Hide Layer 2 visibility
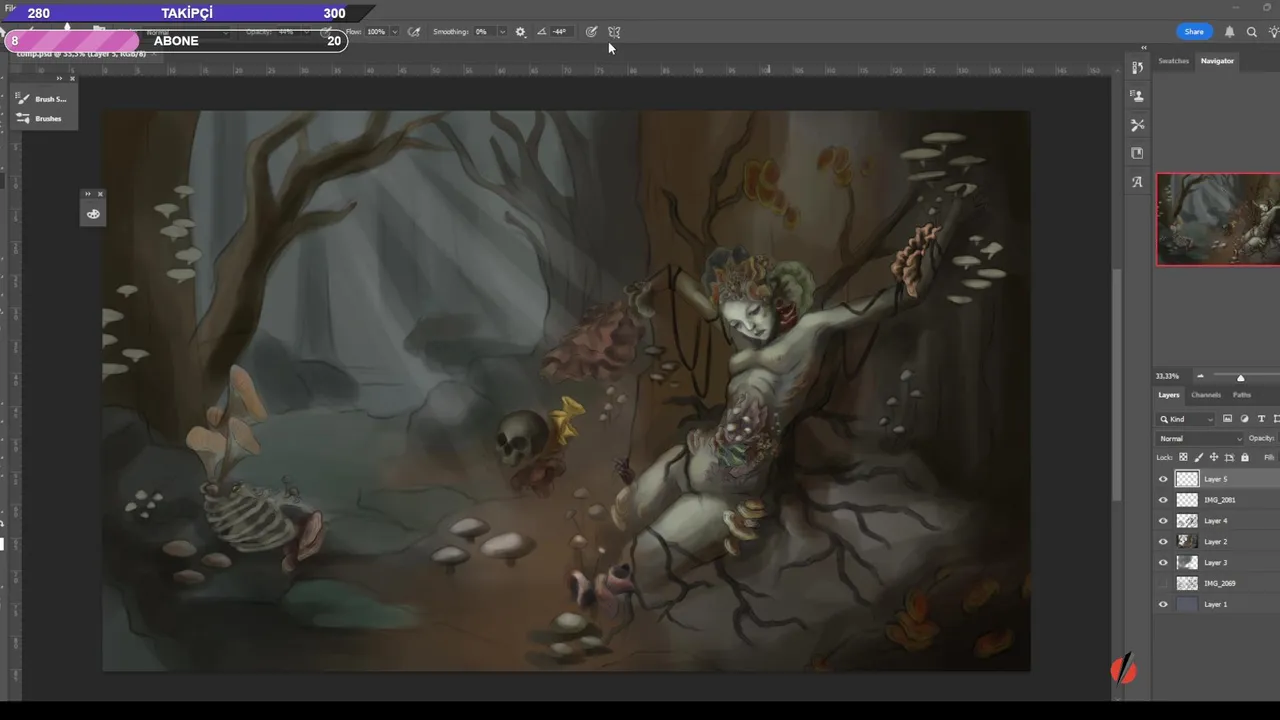 pos(1163,542)
